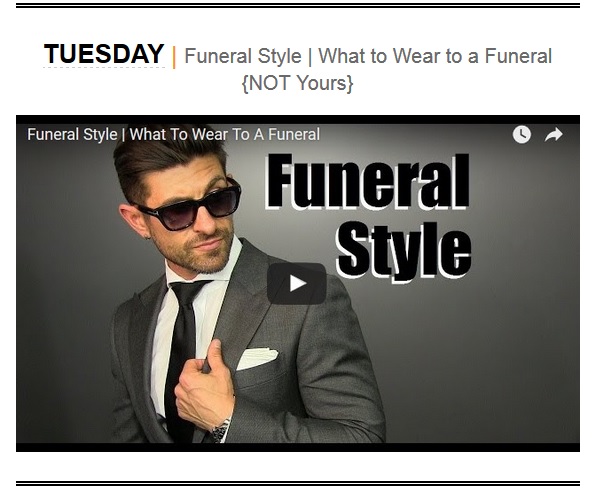Click the dotted underline beneath TUESDAY
Screen dimensions: 593x497
point(104,68)
